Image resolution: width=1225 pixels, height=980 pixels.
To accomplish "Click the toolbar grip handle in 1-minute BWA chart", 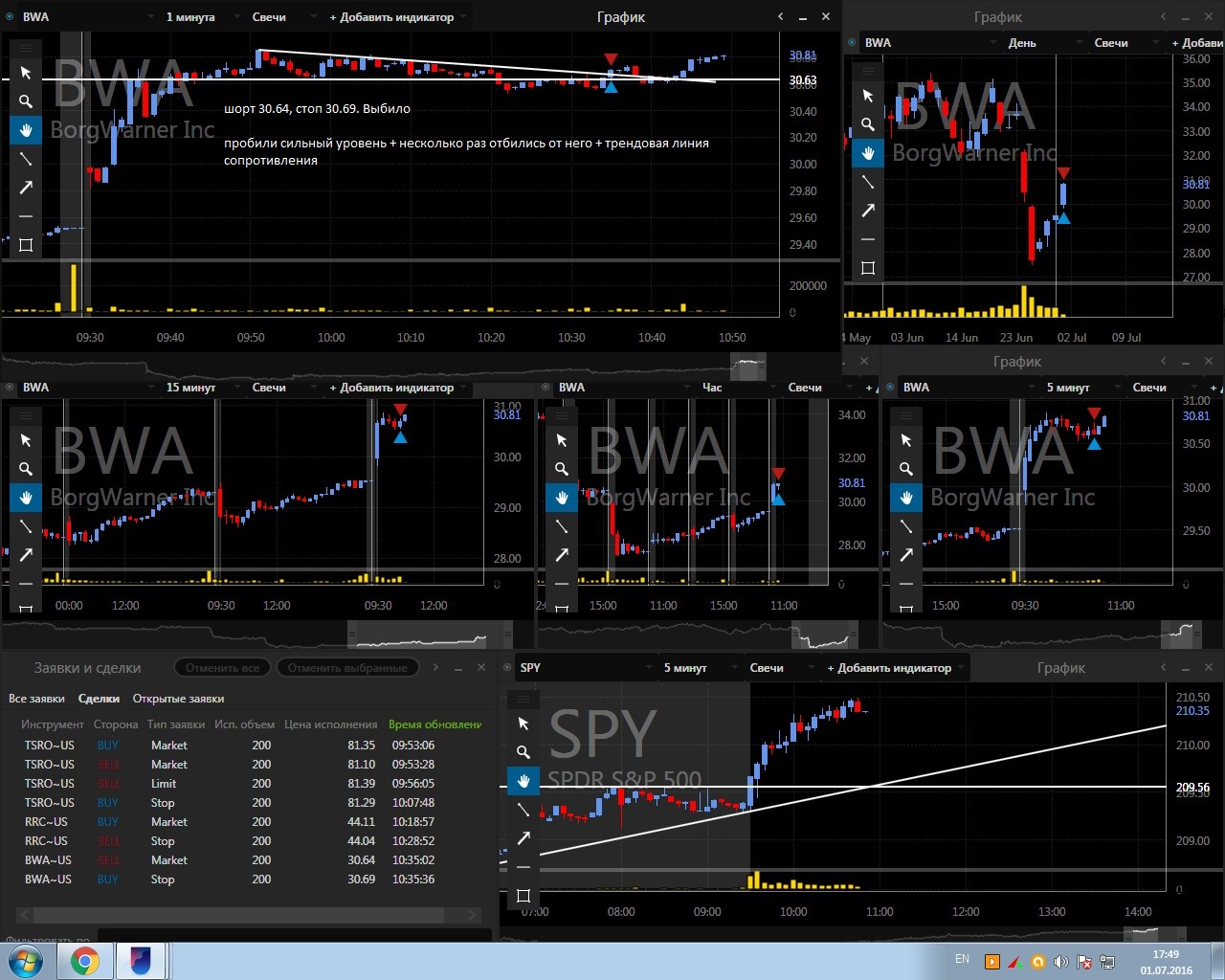I will point(26,48).
